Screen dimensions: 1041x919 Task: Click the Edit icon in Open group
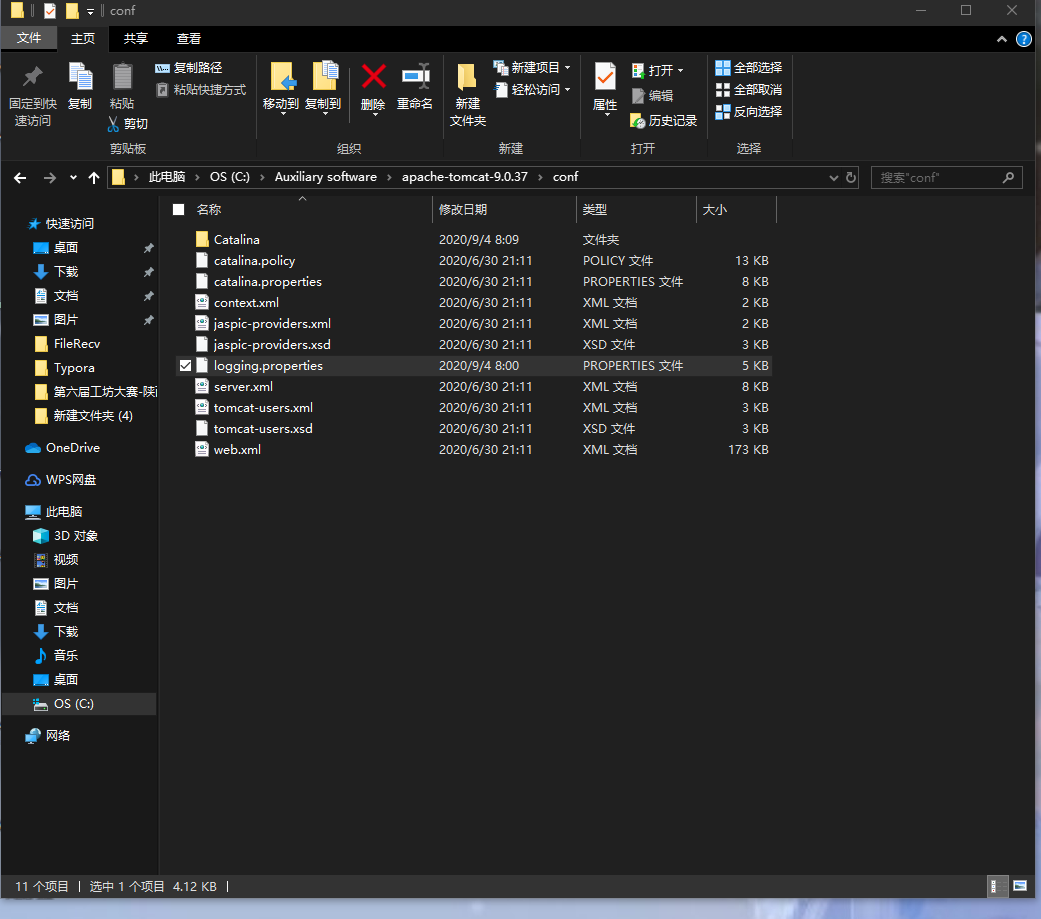pyautogui.click(x=638, y=96)
